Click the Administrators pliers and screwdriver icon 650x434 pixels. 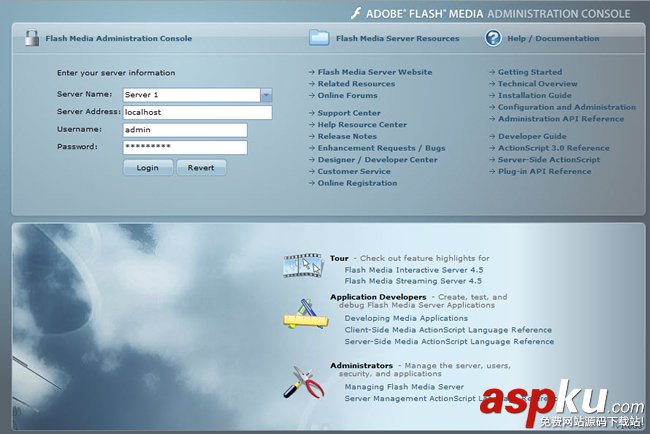[304, 382]
